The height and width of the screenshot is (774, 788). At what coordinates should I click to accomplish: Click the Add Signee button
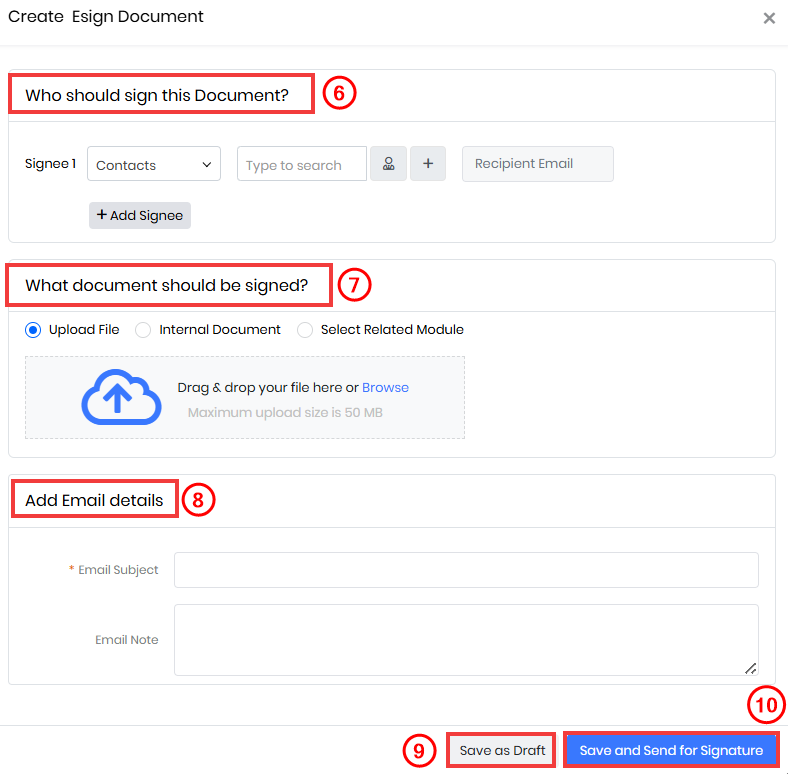tap(140, 216)
